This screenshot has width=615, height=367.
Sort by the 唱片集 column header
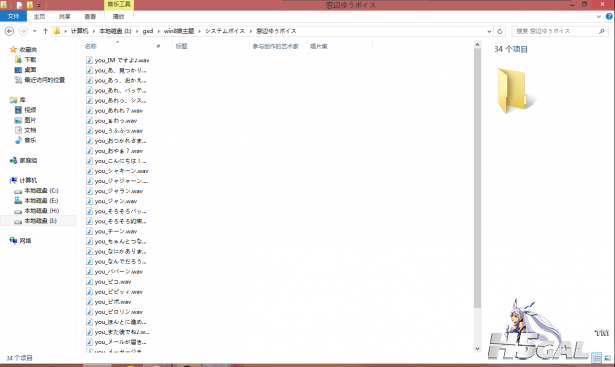pos(318,46)
